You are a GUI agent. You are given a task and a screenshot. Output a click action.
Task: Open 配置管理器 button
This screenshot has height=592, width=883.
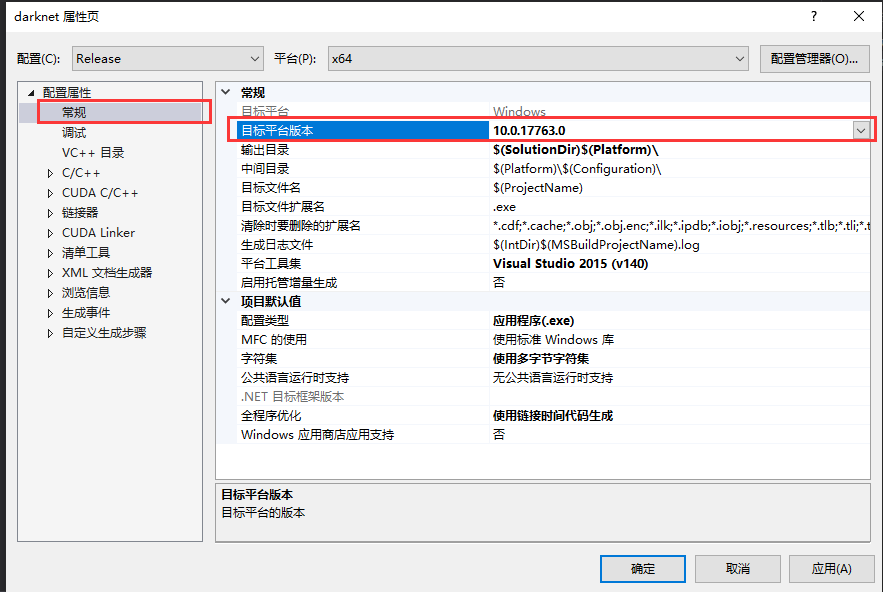[814, 59]
